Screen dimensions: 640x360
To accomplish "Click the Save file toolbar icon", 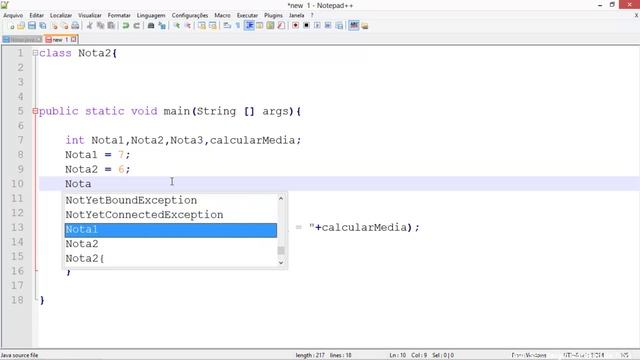I will tap(31, 26).
